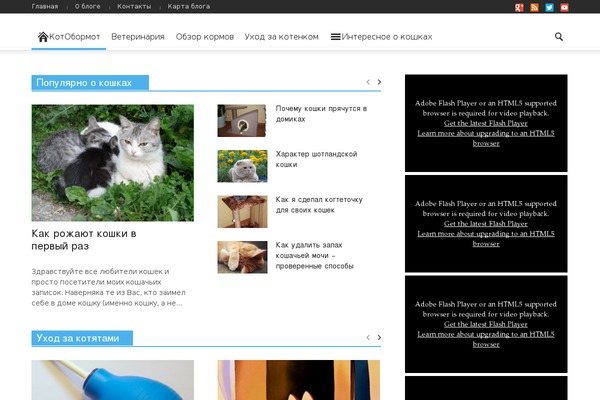The image size is (600, 400).
Task: Go to previous slide in Уход за котятами
Action: coord(368,337)
